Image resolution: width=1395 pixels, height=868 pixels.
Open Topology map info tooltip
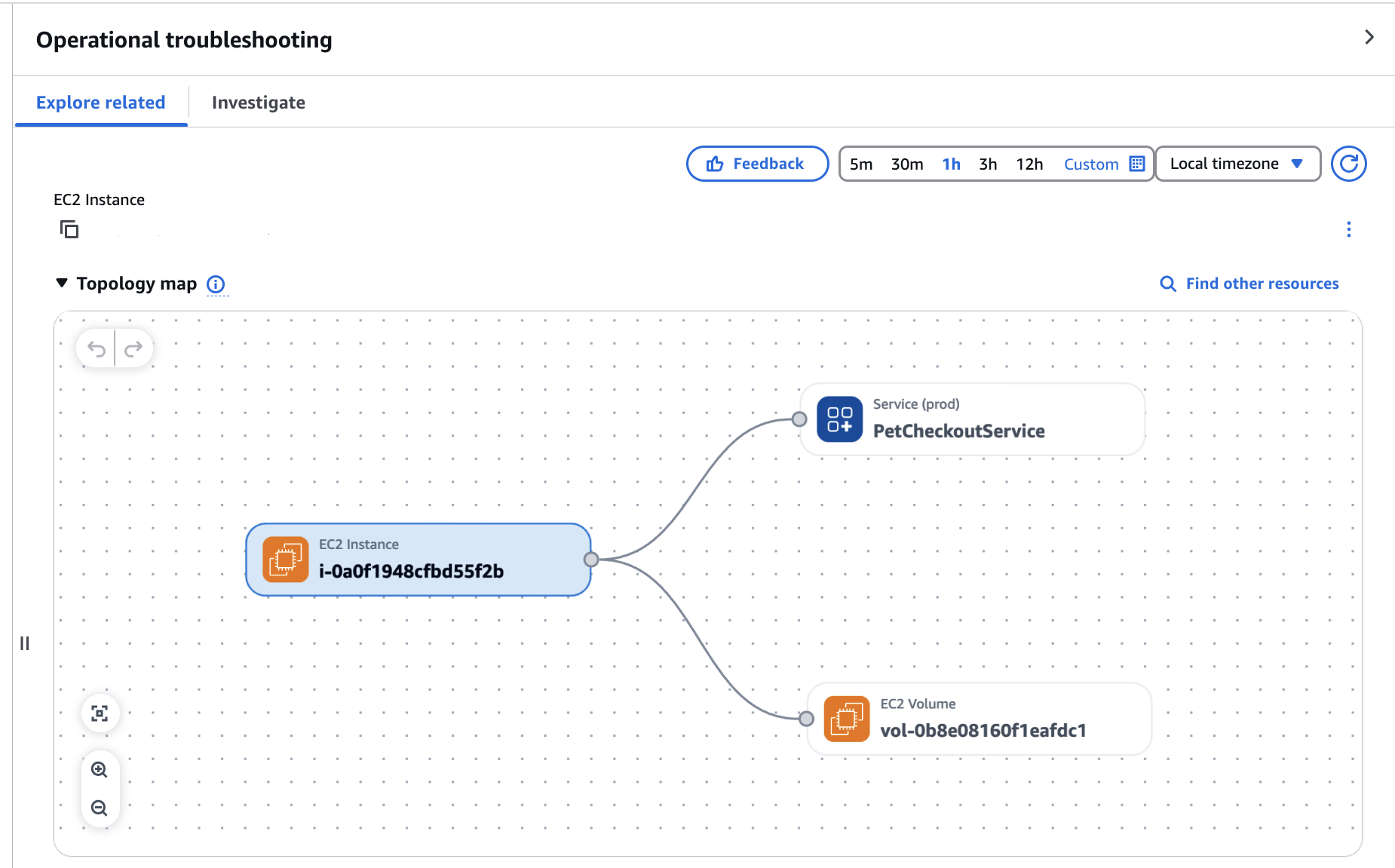point(216,284)
